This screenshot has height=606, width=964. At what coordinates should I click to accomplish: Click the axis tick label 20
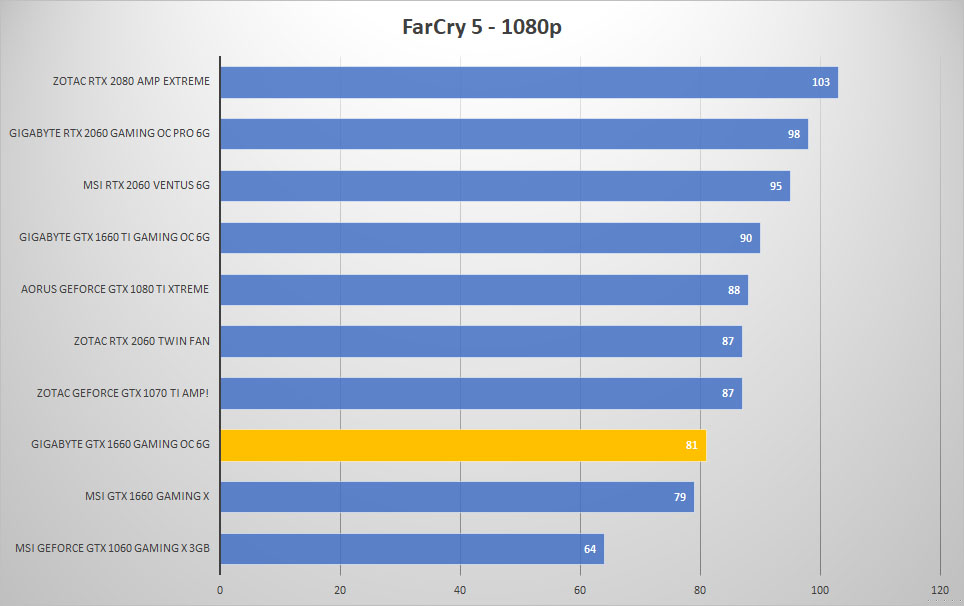[x=340, y=590]
